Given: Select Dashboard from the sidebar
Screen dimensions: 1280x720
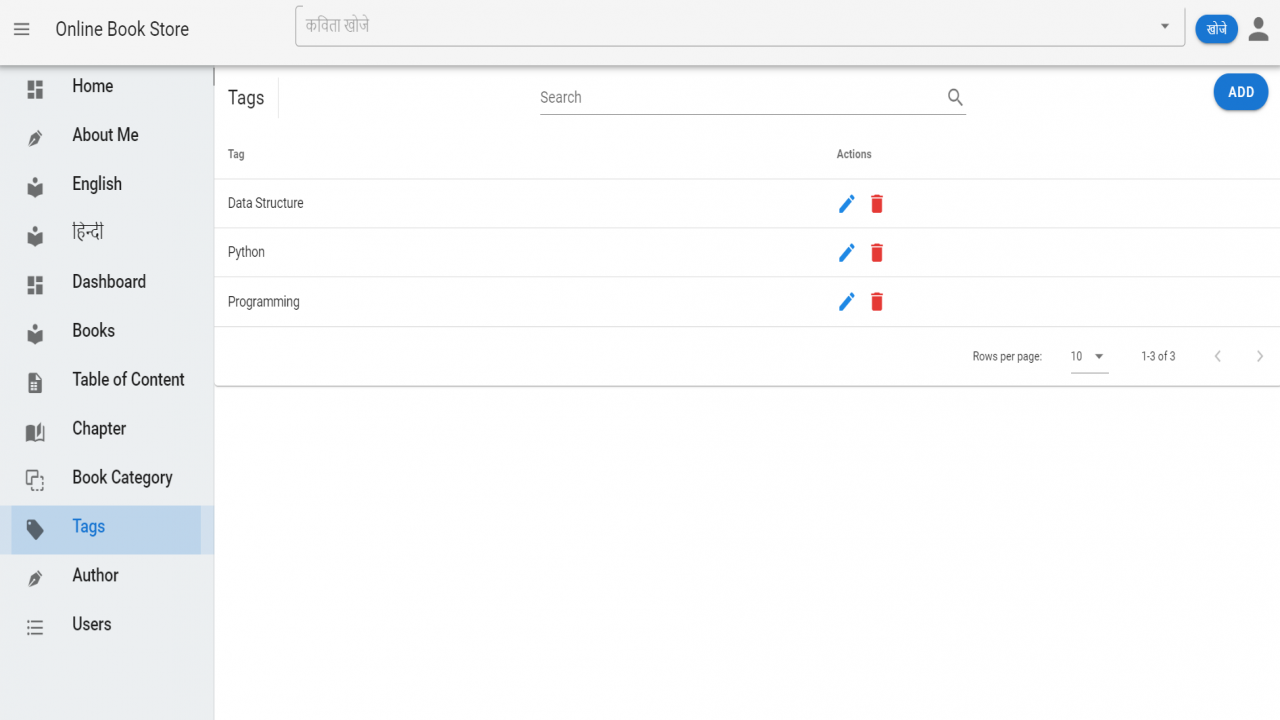Looking at the screenshot, I should (107, 282).
